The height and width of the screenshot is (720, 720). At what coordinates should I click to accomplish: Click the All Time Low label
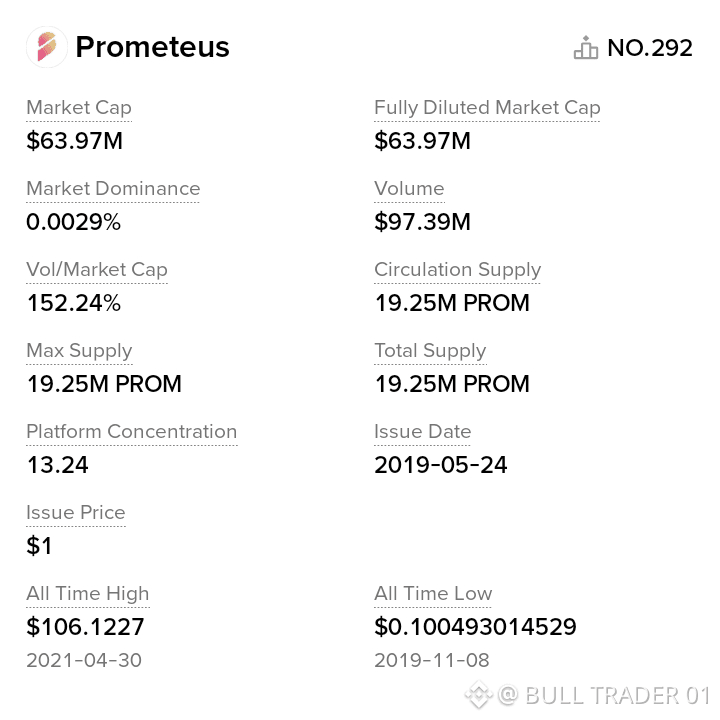tap(433, 593)
